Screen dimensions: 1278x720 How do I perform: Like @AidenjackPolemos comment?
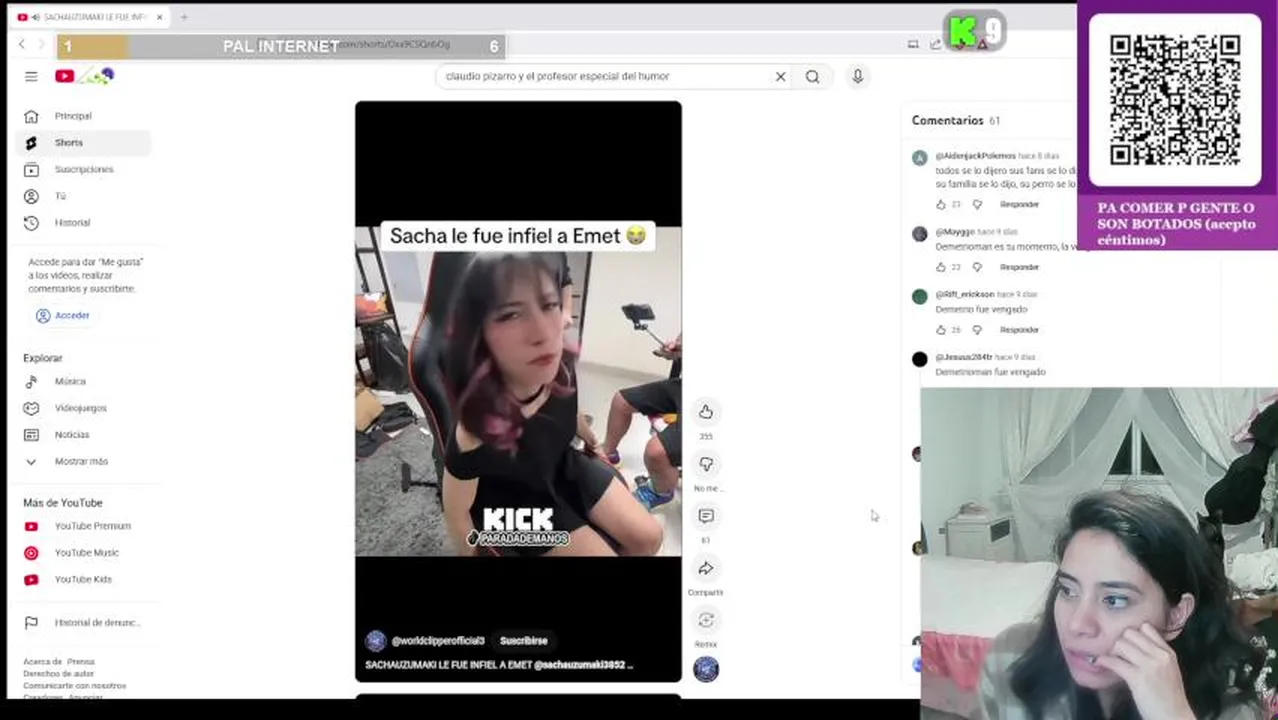940,204
